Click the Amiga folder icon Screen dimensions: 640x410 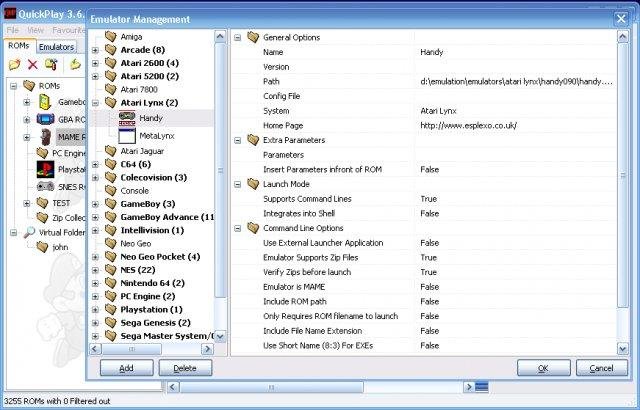point(111,36)
